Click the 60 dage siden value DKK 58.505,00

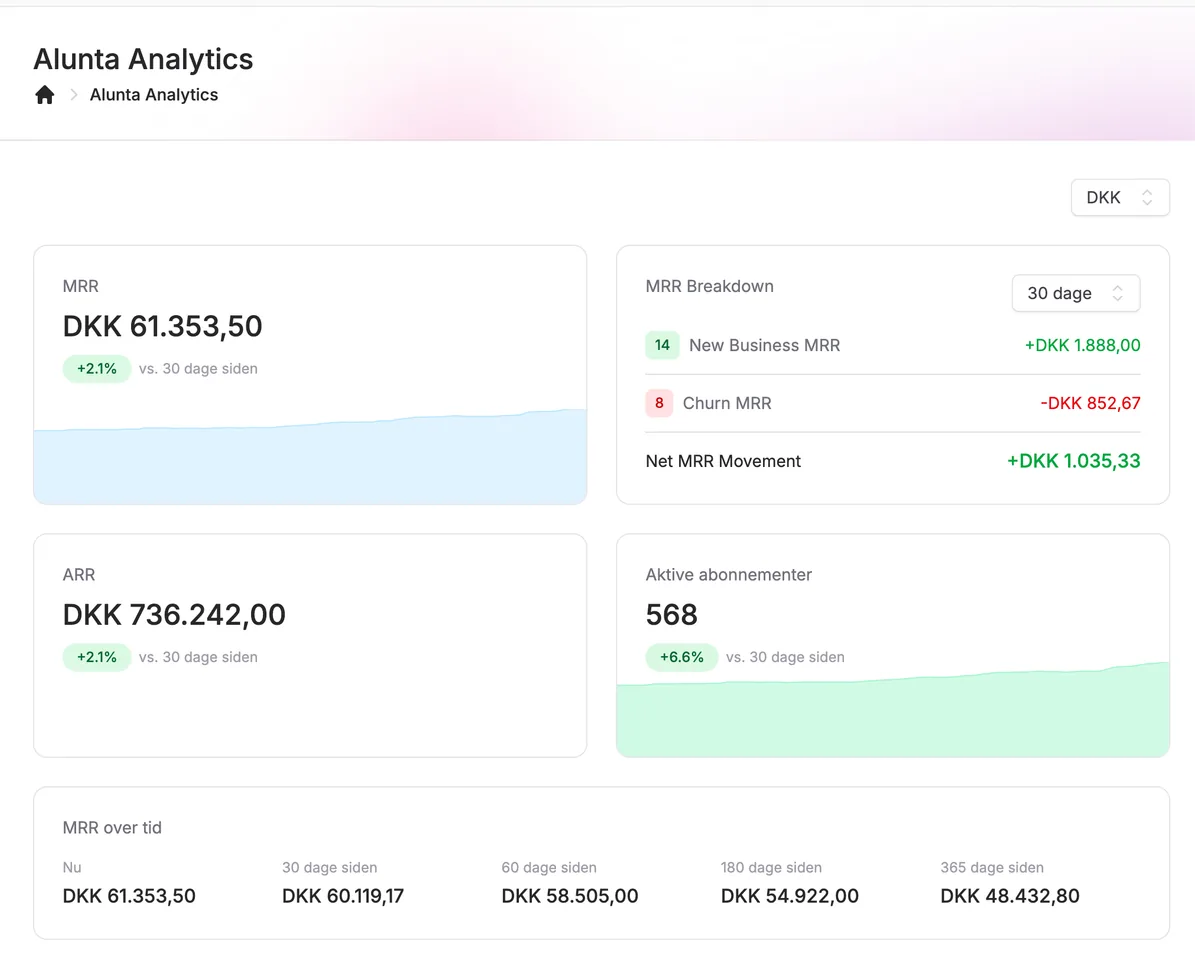(570, 896)
